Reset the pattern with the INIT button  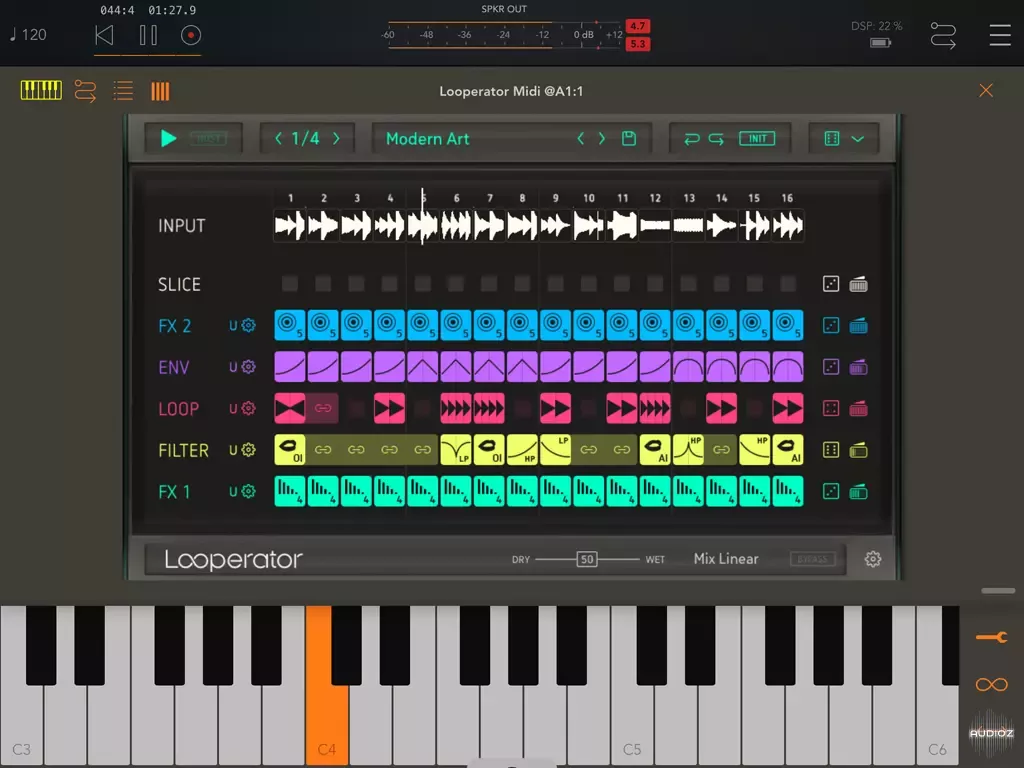757,138
